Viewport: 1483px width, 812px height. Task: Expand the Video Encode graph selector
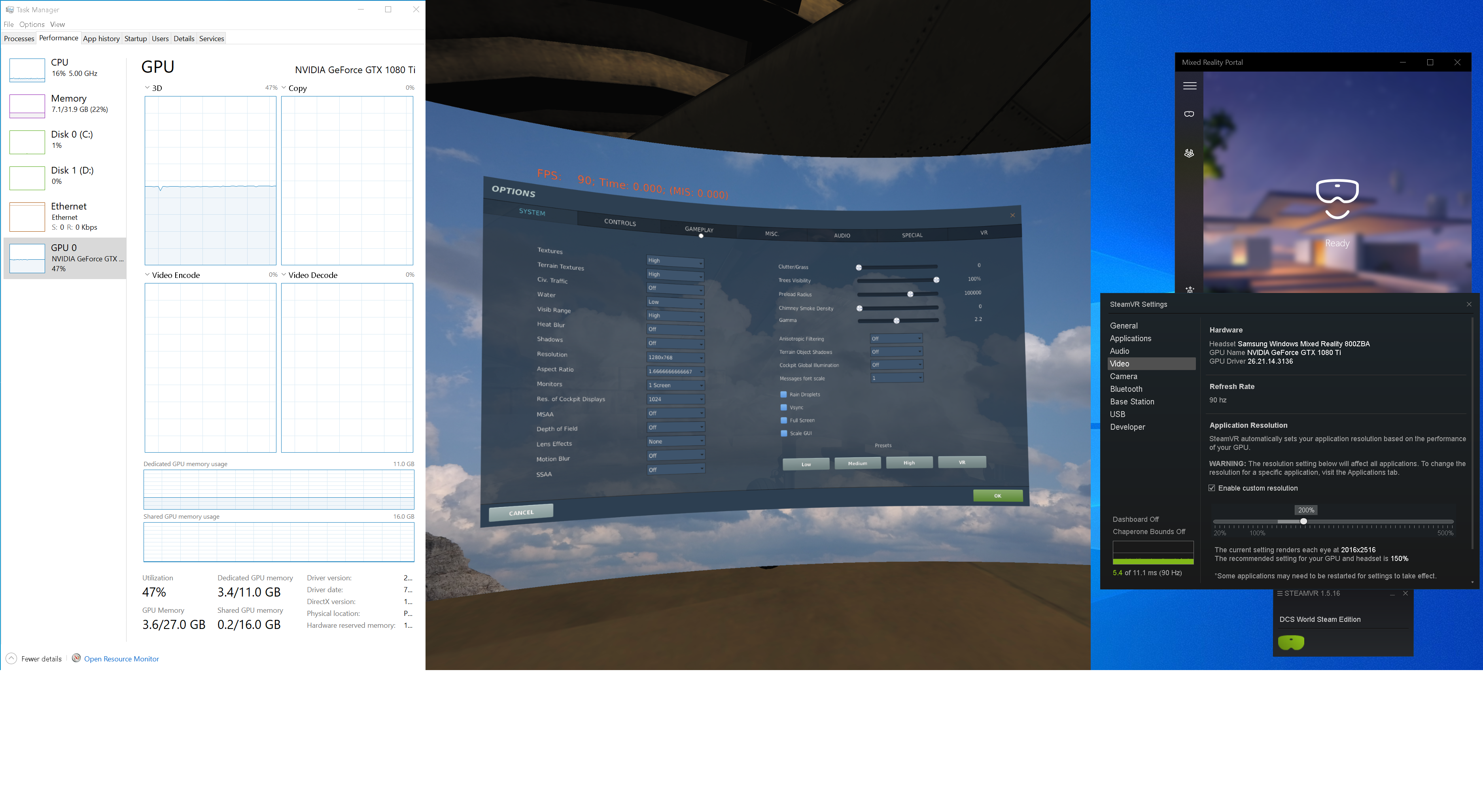[x=148, y=275]
